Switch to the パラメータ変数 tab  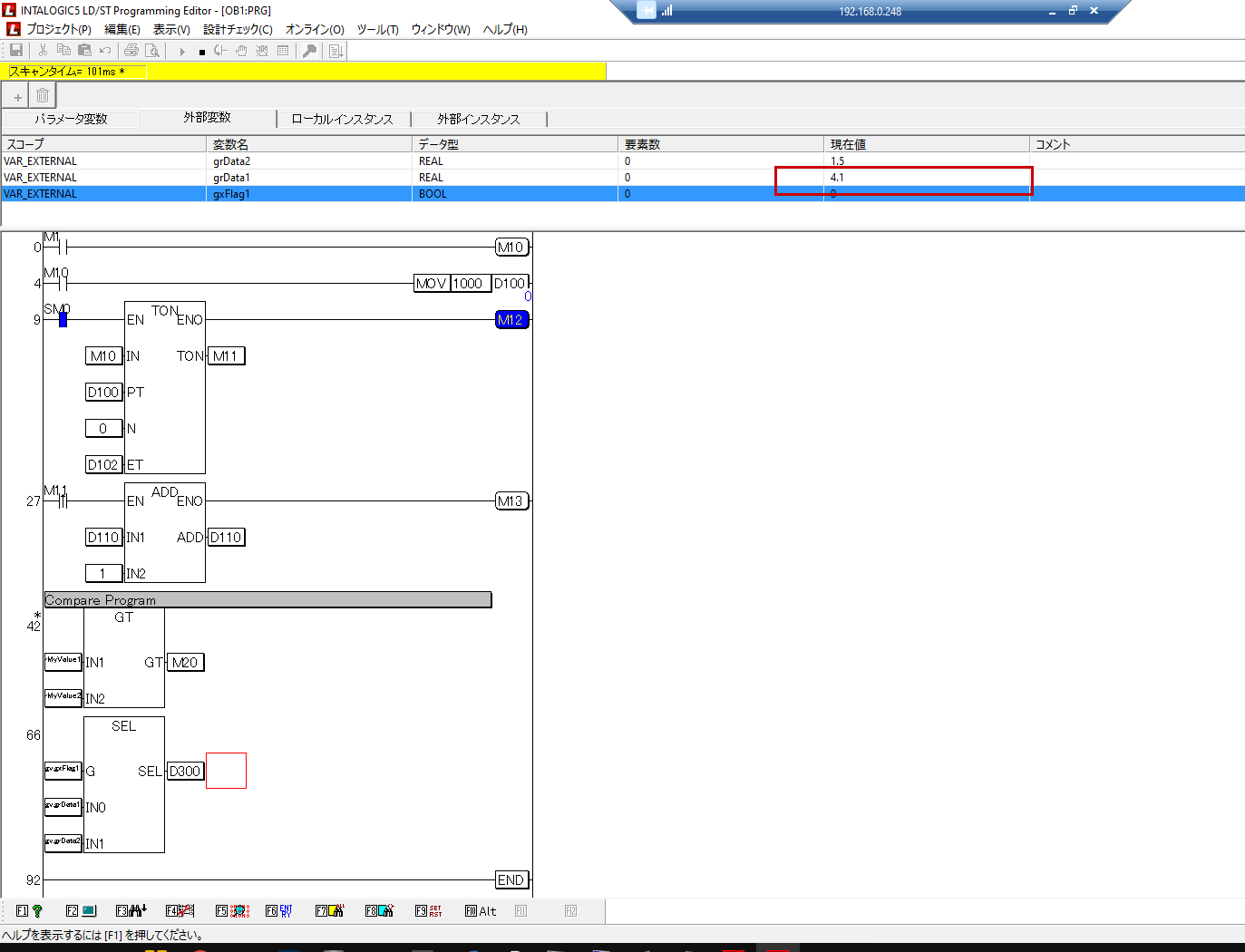tap(71, 119)
